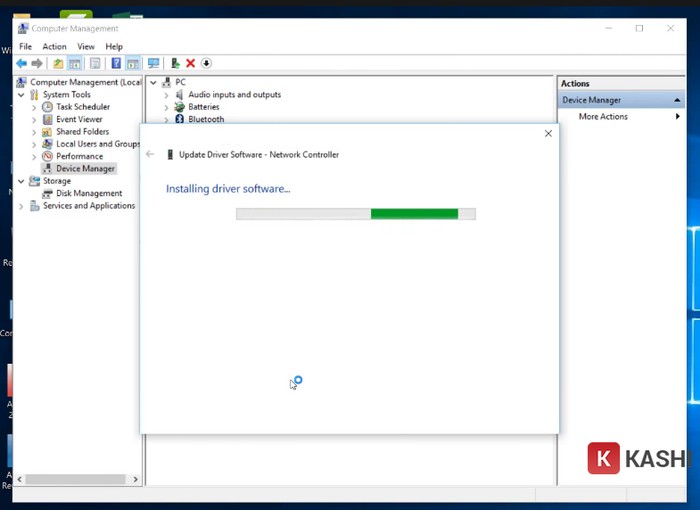Click the red X Uninstall device icon

coord(190,63)
